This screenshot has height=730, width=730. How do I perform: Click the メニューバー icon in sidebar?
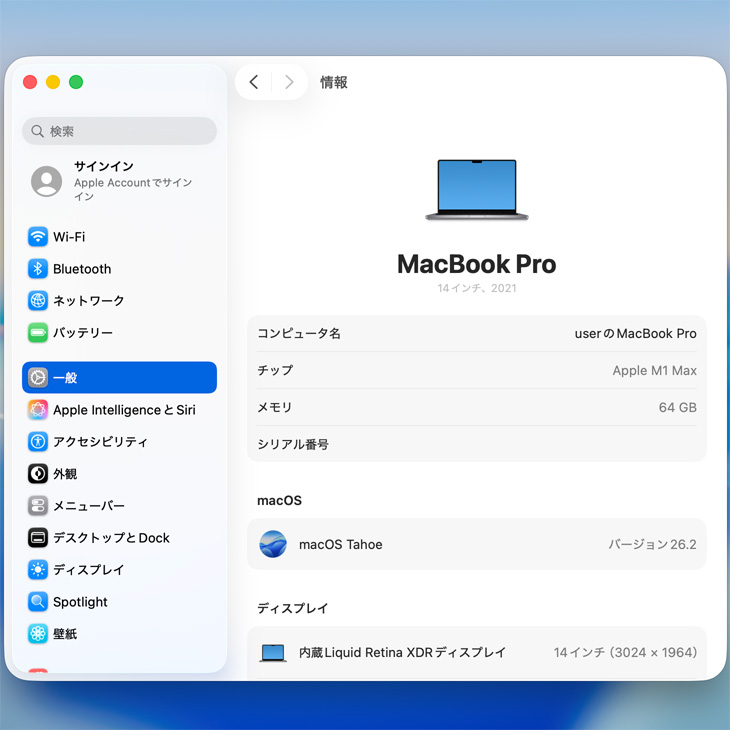click(x=38, y=506)
